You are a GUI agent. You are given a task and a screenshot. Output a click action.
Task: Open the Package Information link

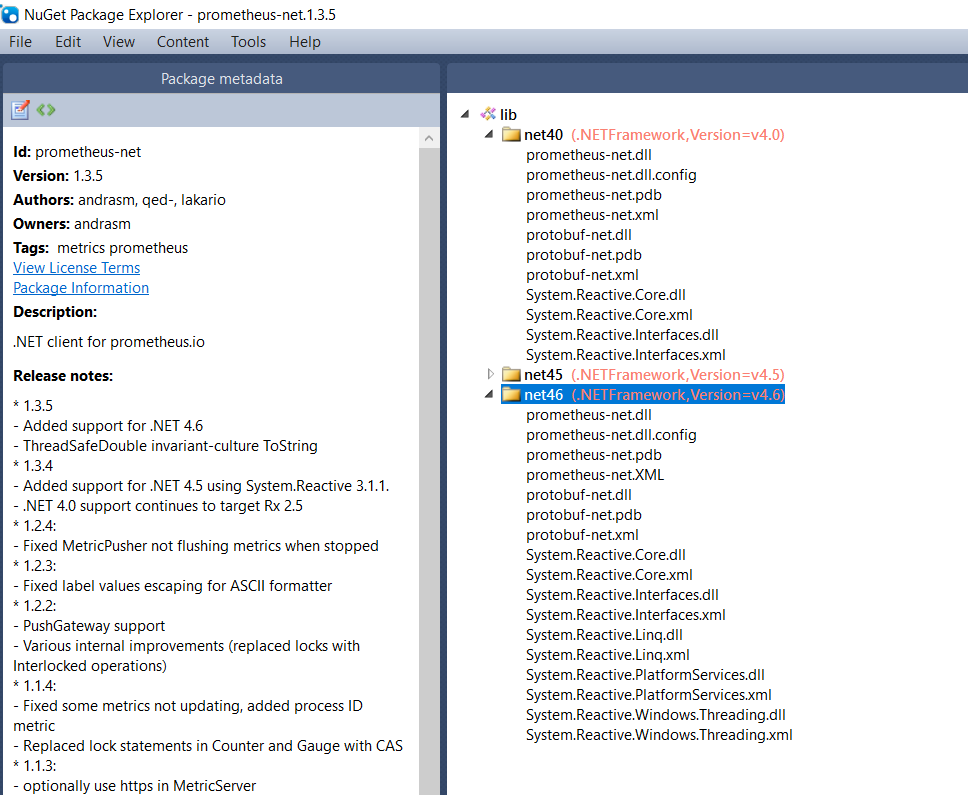click(x=80, y=288)
